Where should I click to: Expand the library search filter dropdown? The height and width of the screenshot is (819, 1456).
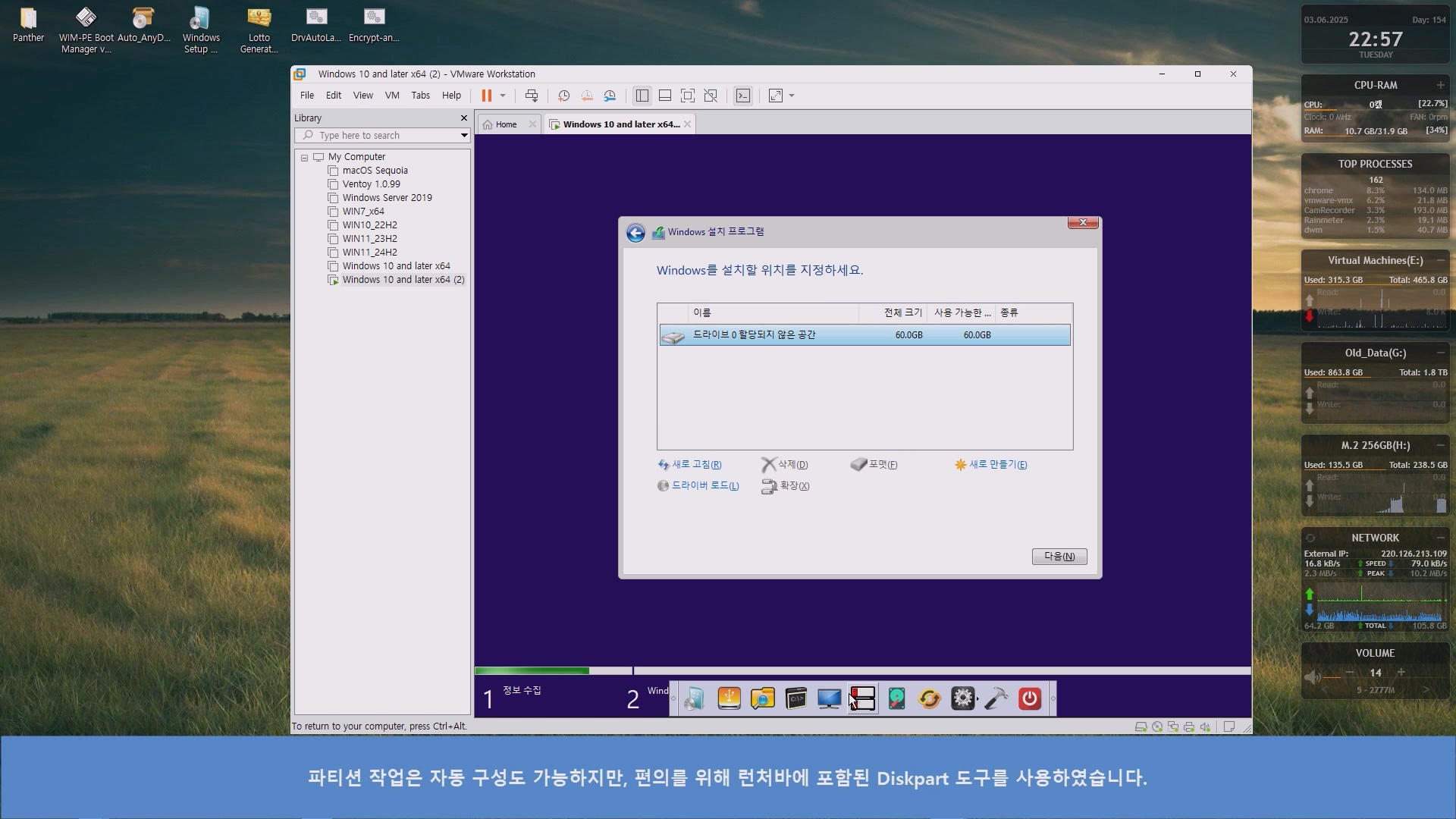click(x=464, y=136)
